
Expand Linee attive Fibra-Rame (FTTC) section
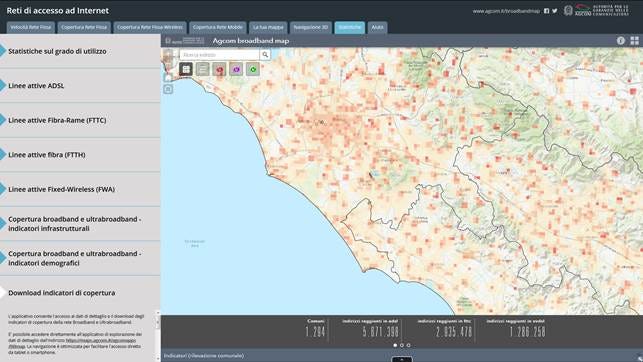(x=80, y=120)
